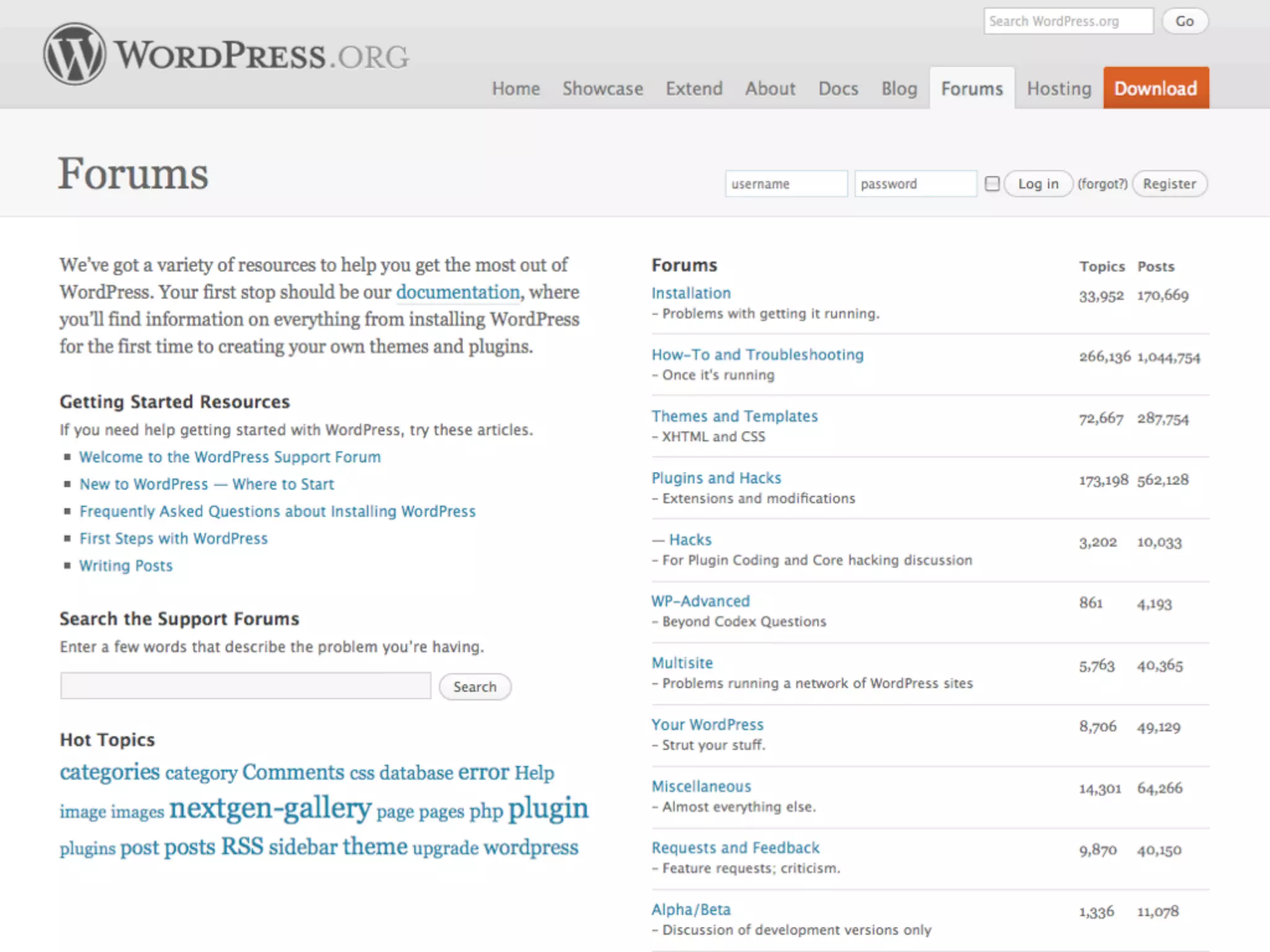Select the nextgen-gallery hot topic tag
Viewport: 1270px width, 952px height.
[270, 808]
